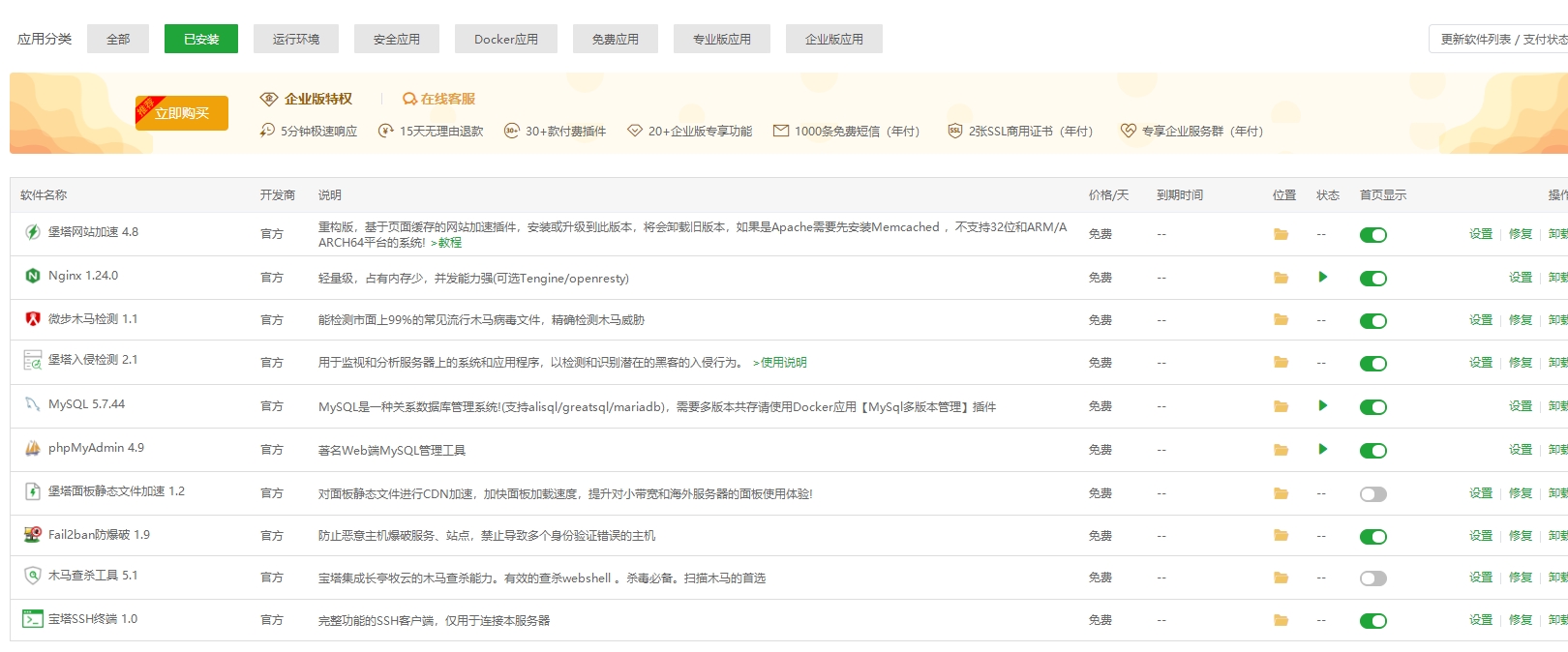
Task: Click the software name 堡塔面板静态文件加速 1.2
Action: [x=116, y=491]
